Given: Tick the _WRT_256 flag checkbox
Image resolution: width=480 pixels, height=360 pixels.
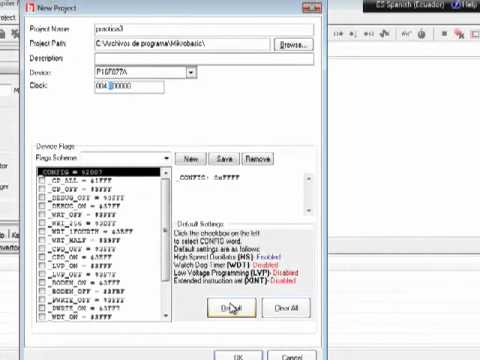Looking at the screenshot, I should [42, 223].
